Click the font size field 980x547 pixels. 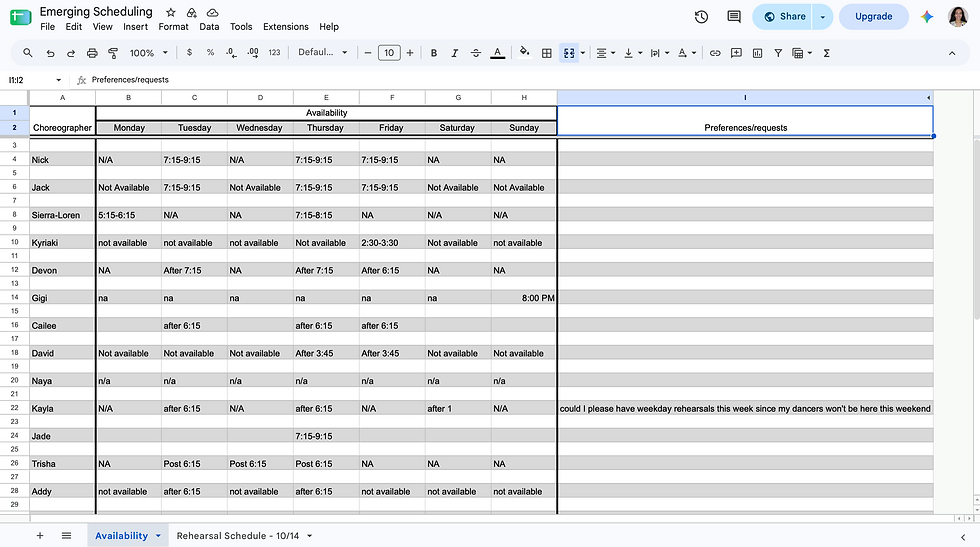point(389,53)
